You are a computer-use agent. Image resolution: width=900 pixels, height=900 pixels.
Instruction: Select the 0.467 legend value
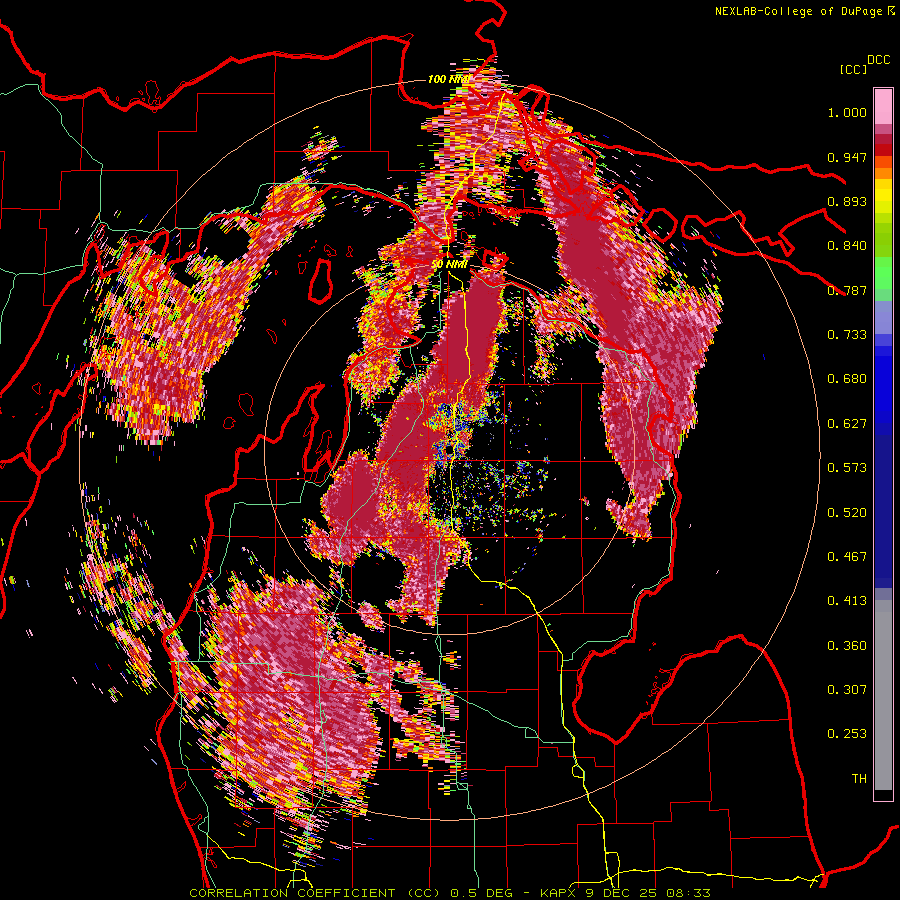click(x=847, y=557)
